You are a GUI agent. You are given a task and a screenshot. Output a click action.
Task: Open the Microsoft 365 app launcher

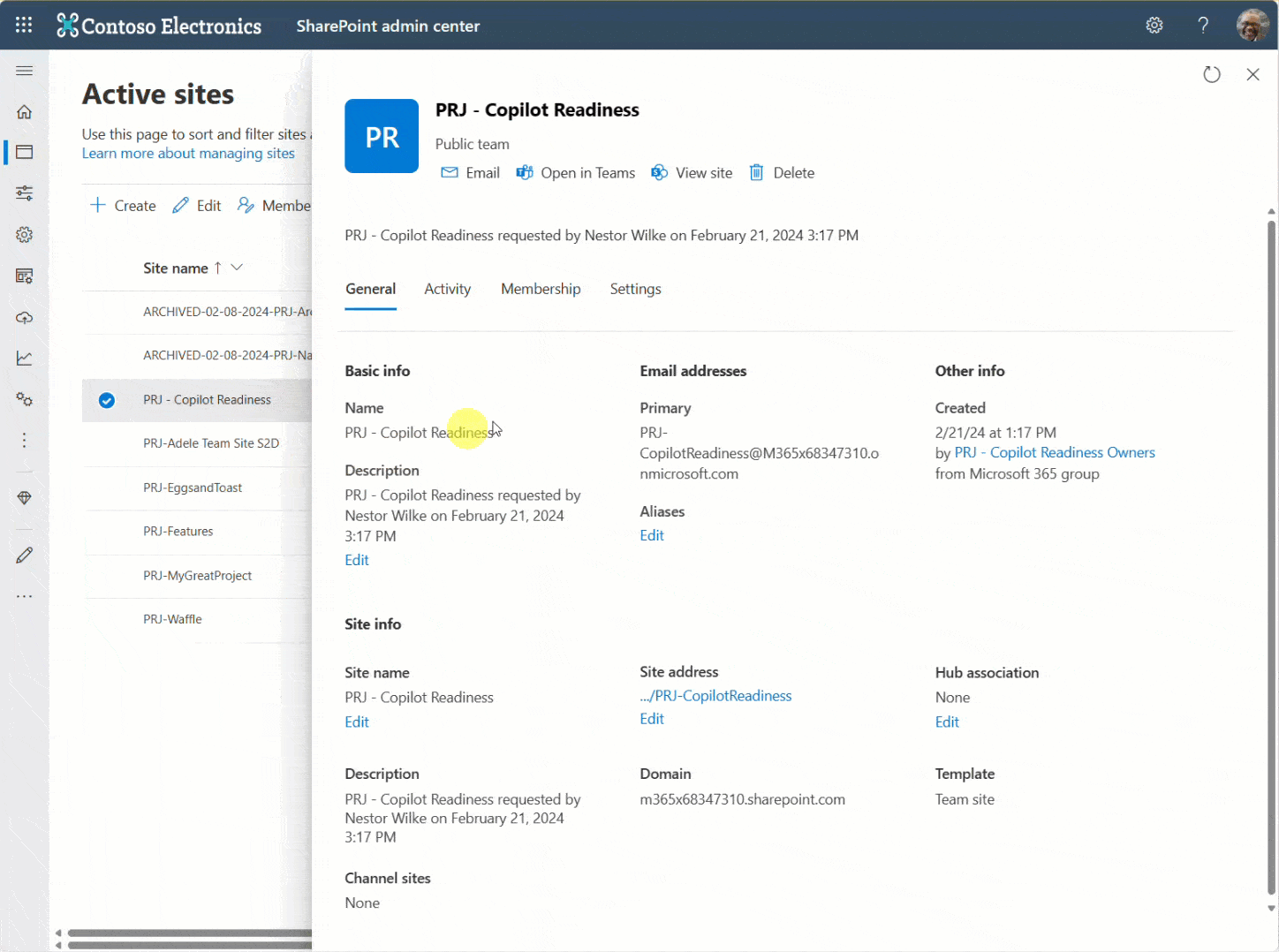pyautogui.click(x=24, y=25)
